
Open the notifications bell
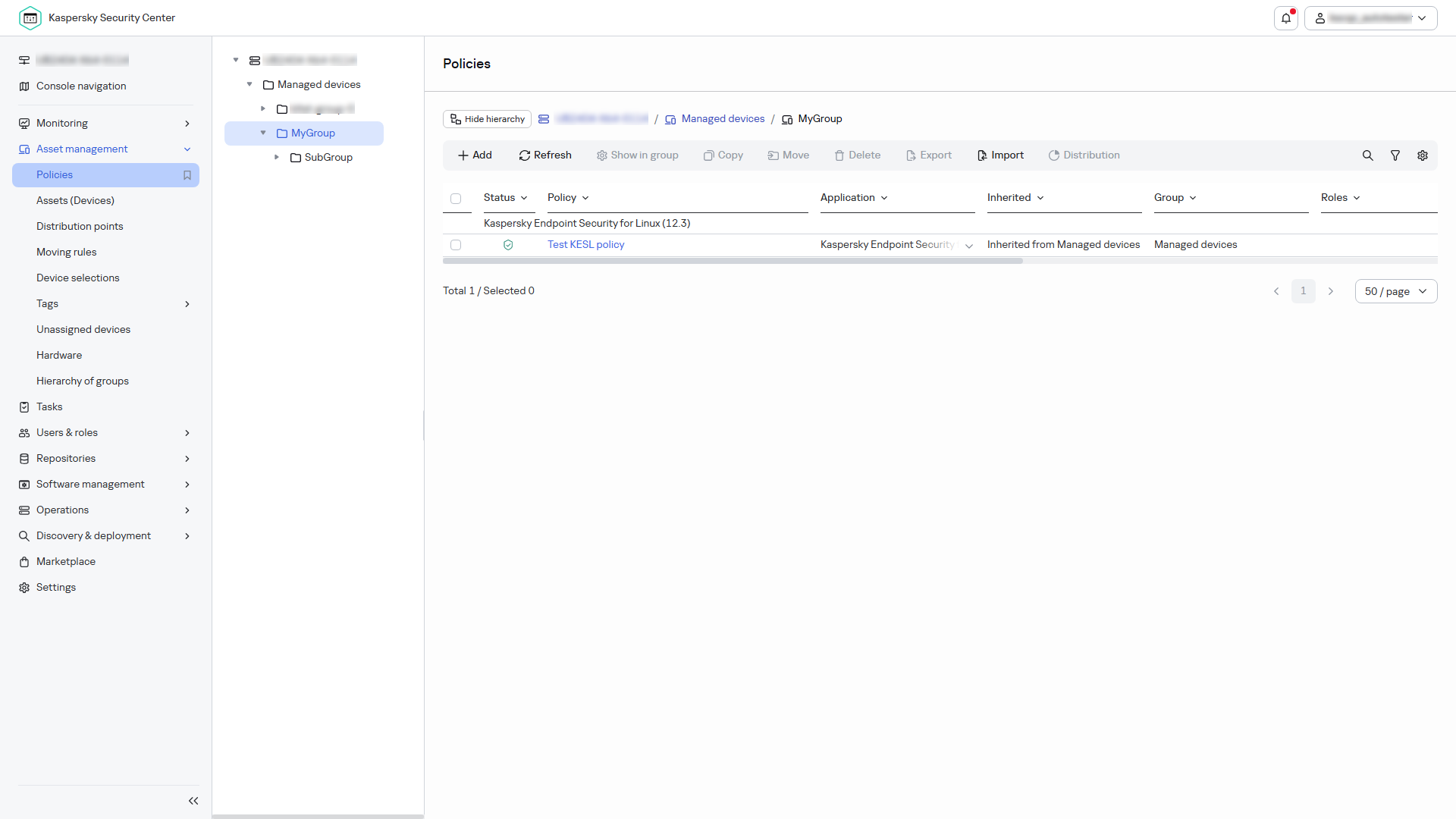[1286, 18]
